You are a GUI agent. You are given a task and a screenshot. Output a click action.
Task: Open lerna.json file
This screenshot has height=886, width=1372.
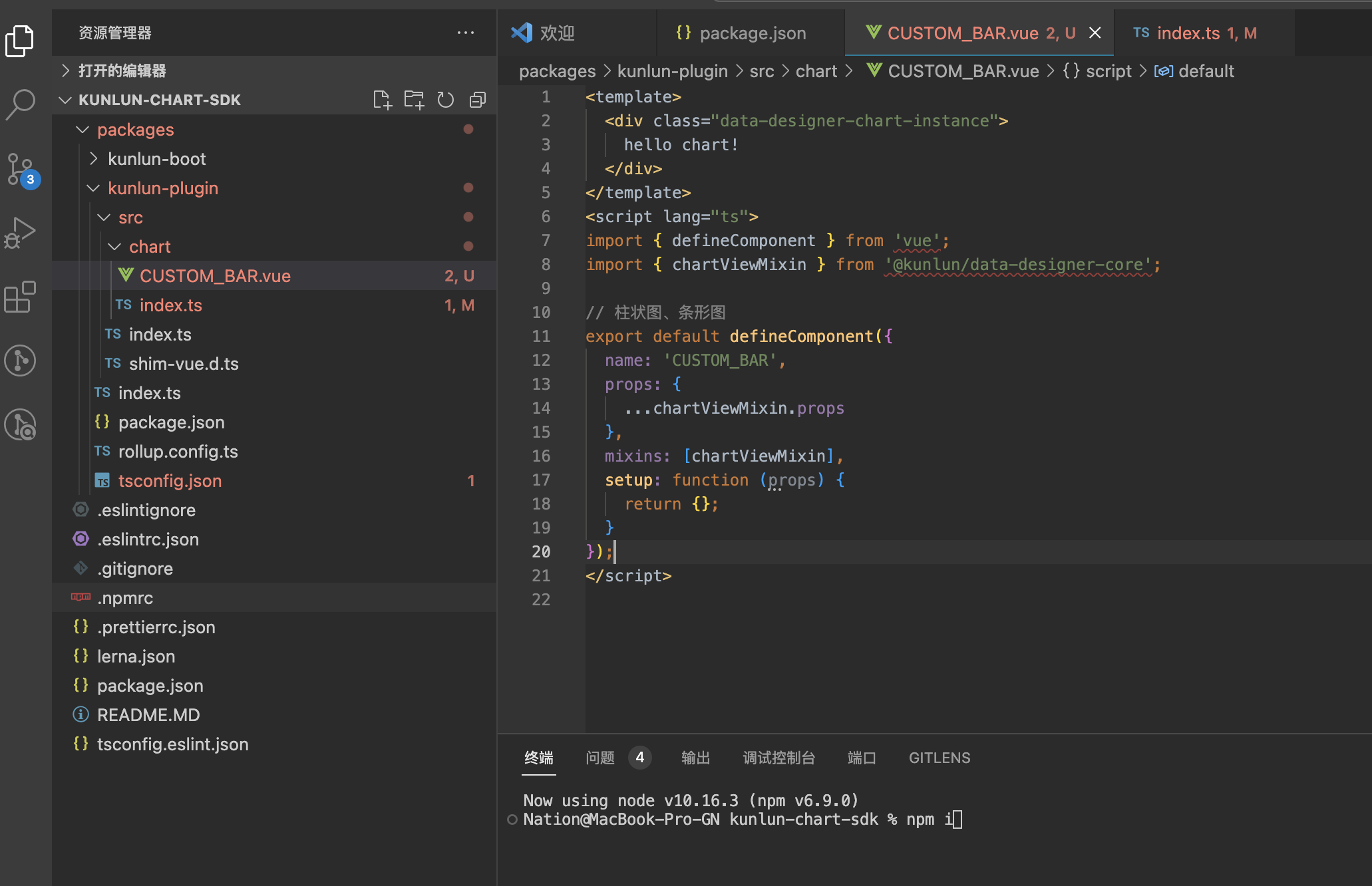(274, 656)
